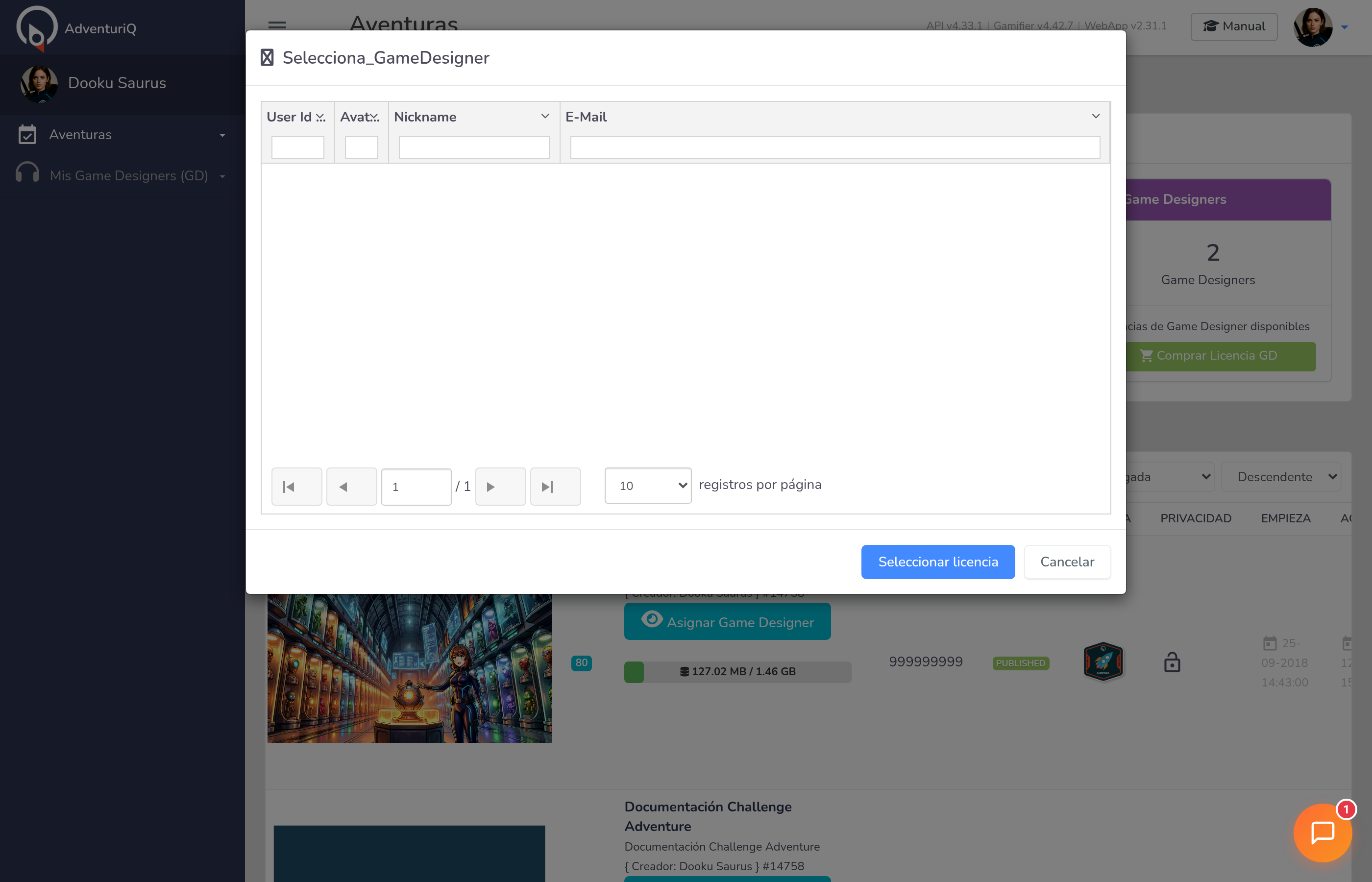Click the Avatar filter field

click(361, 147)
